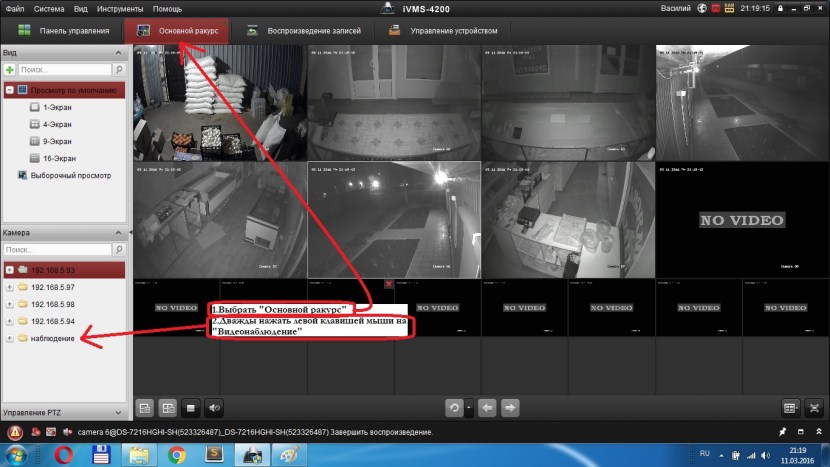The image size is (830, 467).
Task: Toggle the audio speaker icon in bottom toolbar
Action: click(x=214, y=408)
